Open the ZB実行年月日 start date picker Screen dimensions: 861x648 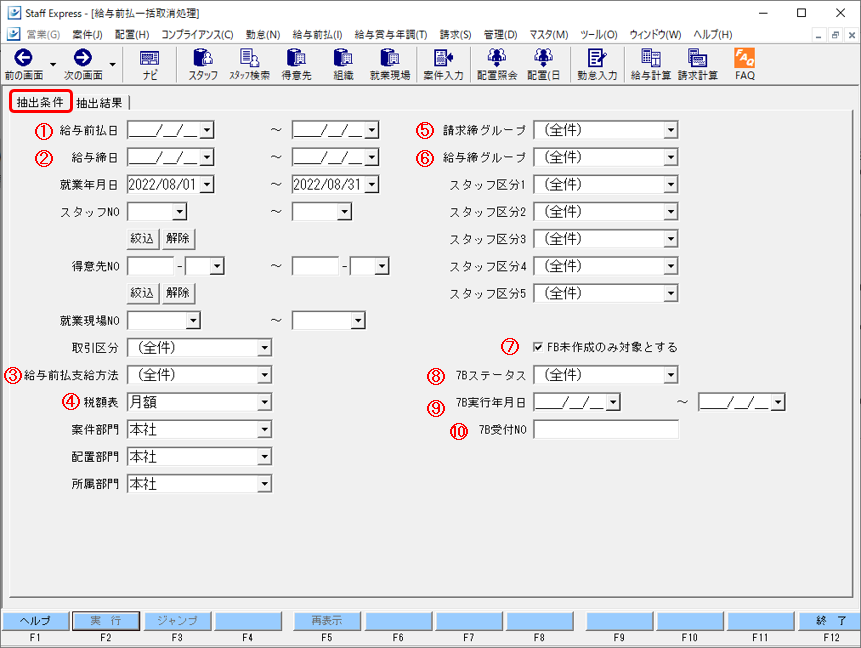point(613,402)
